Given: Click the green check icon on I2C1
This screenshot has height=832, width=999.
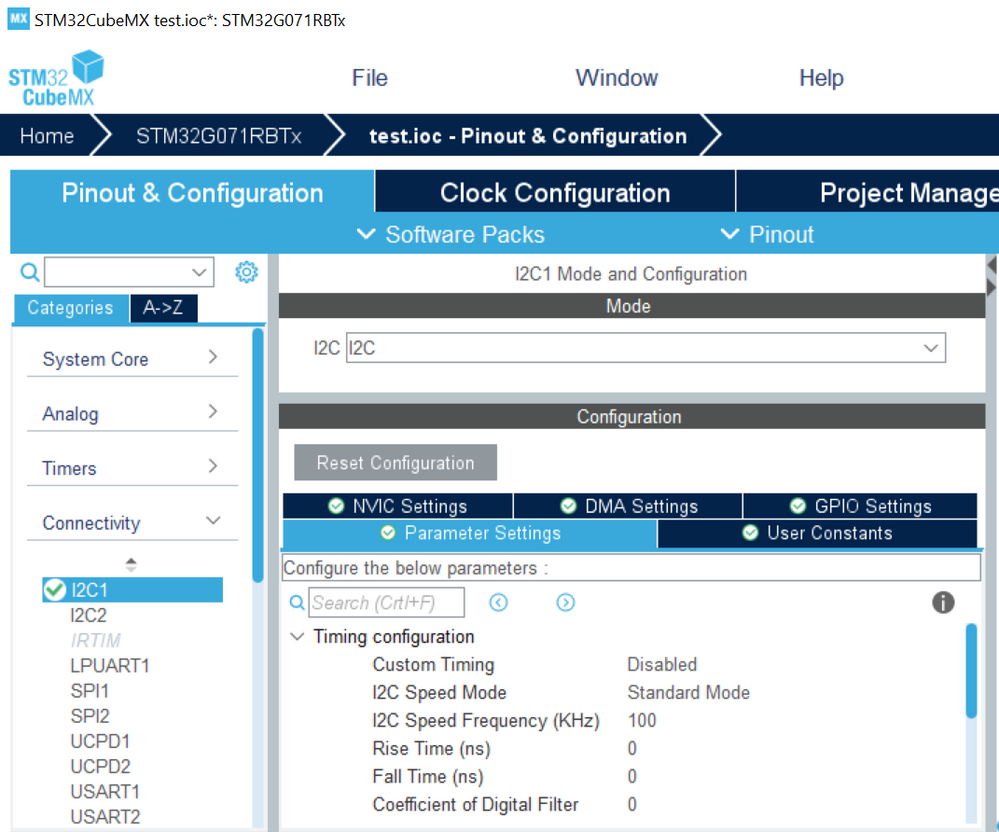Looking at the screenshot, I should 55,590.
